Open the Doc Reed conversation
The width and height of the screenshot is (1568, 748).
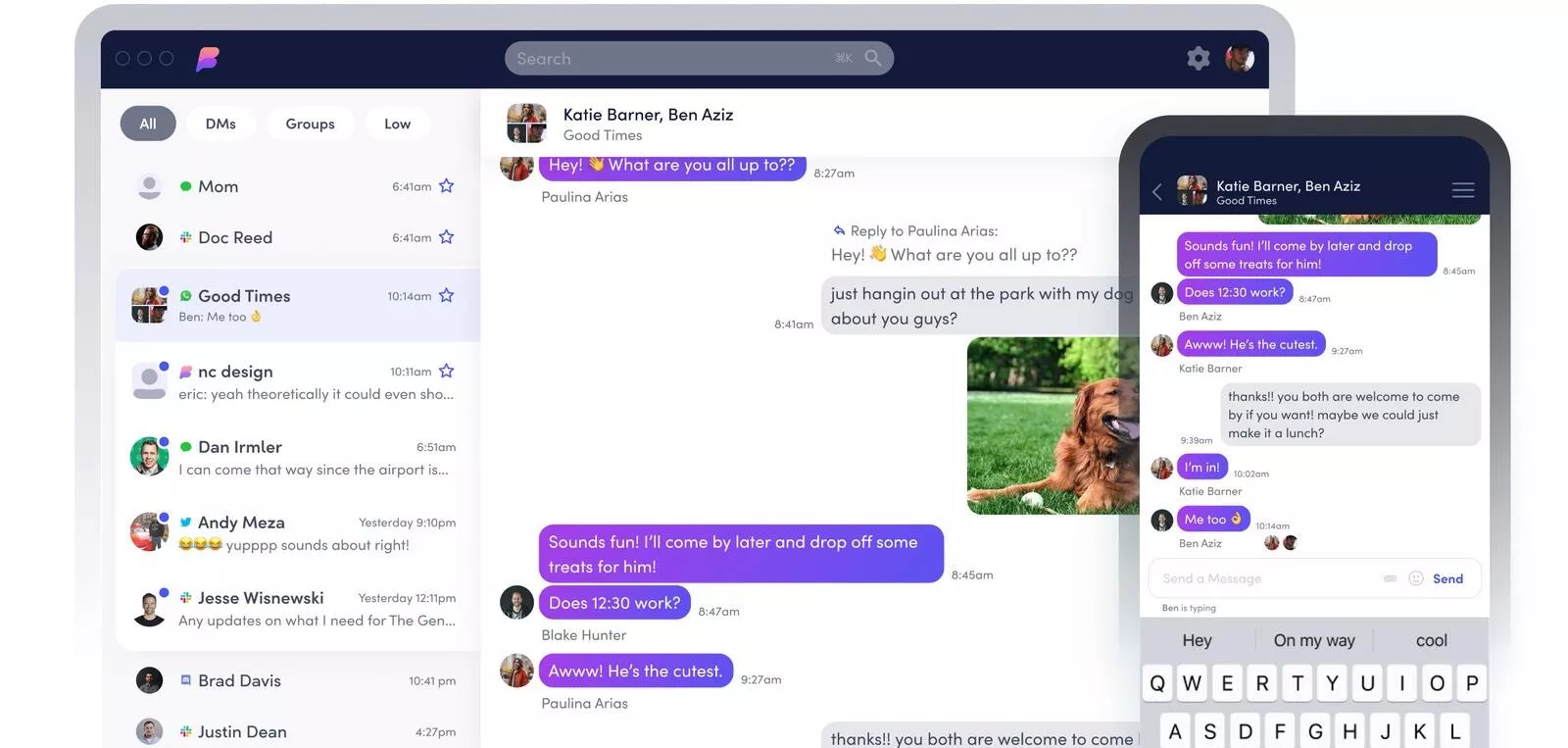click(298, 237)
